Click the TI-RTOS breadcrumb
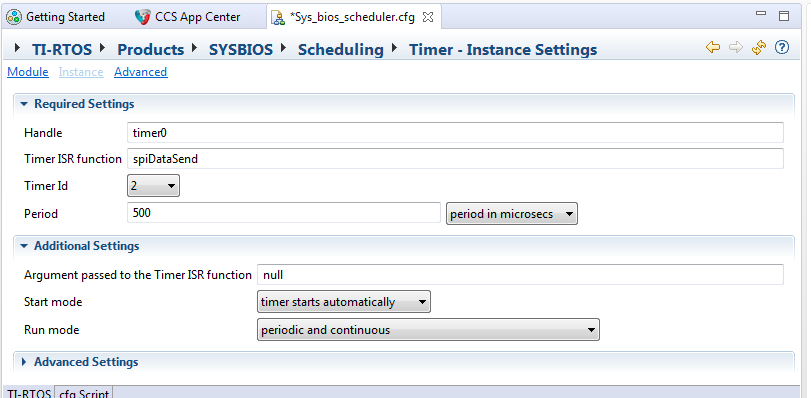 (62, 50)
